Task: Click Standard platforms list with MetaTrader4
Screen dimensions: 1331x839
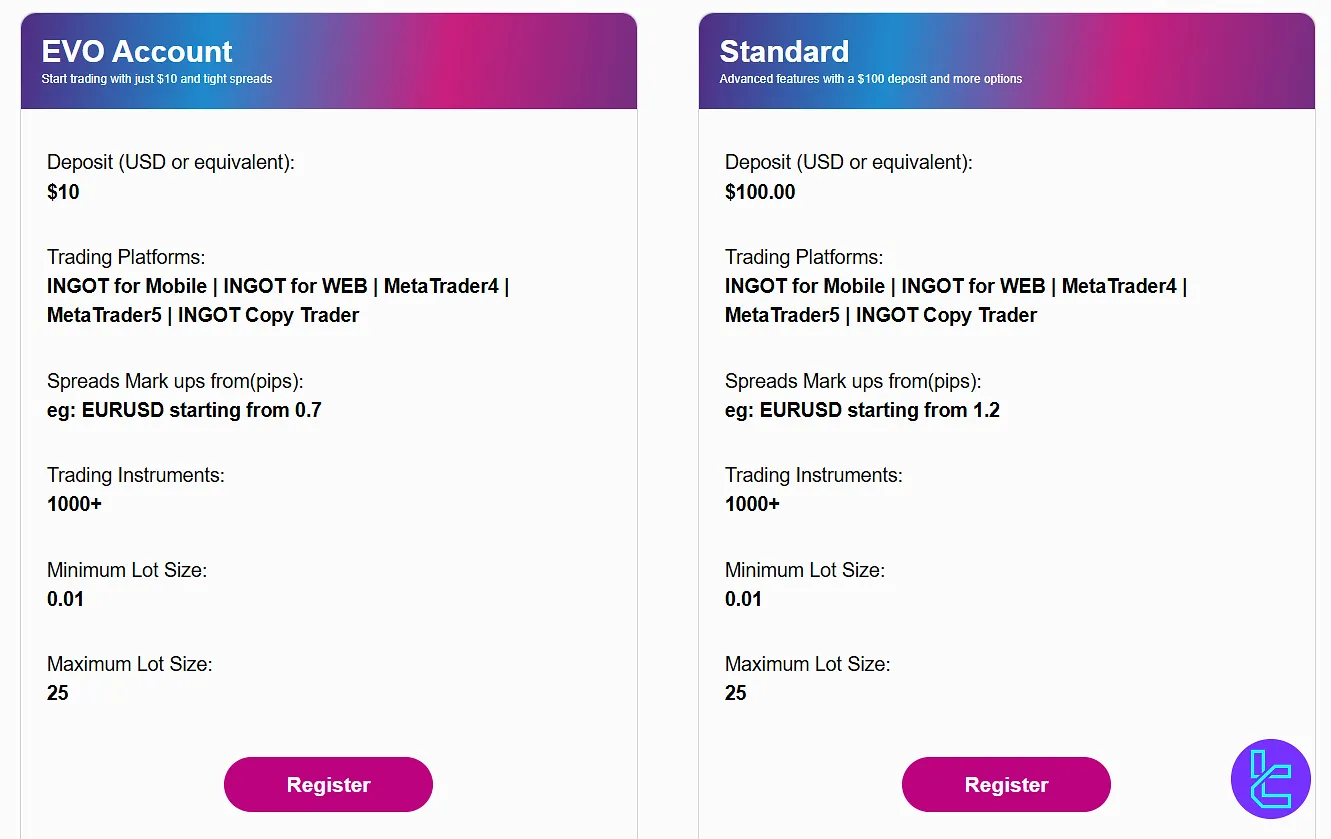Action: coord(956,301)
